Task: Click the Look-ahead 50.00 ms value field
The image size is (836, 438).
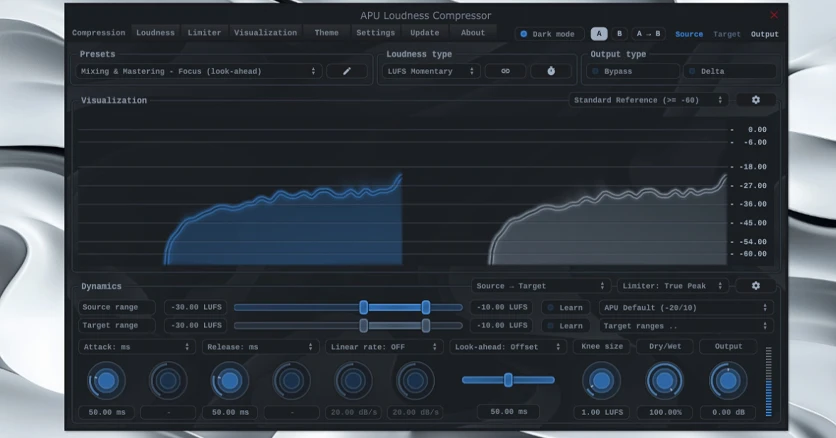Action: coord(509,412)
